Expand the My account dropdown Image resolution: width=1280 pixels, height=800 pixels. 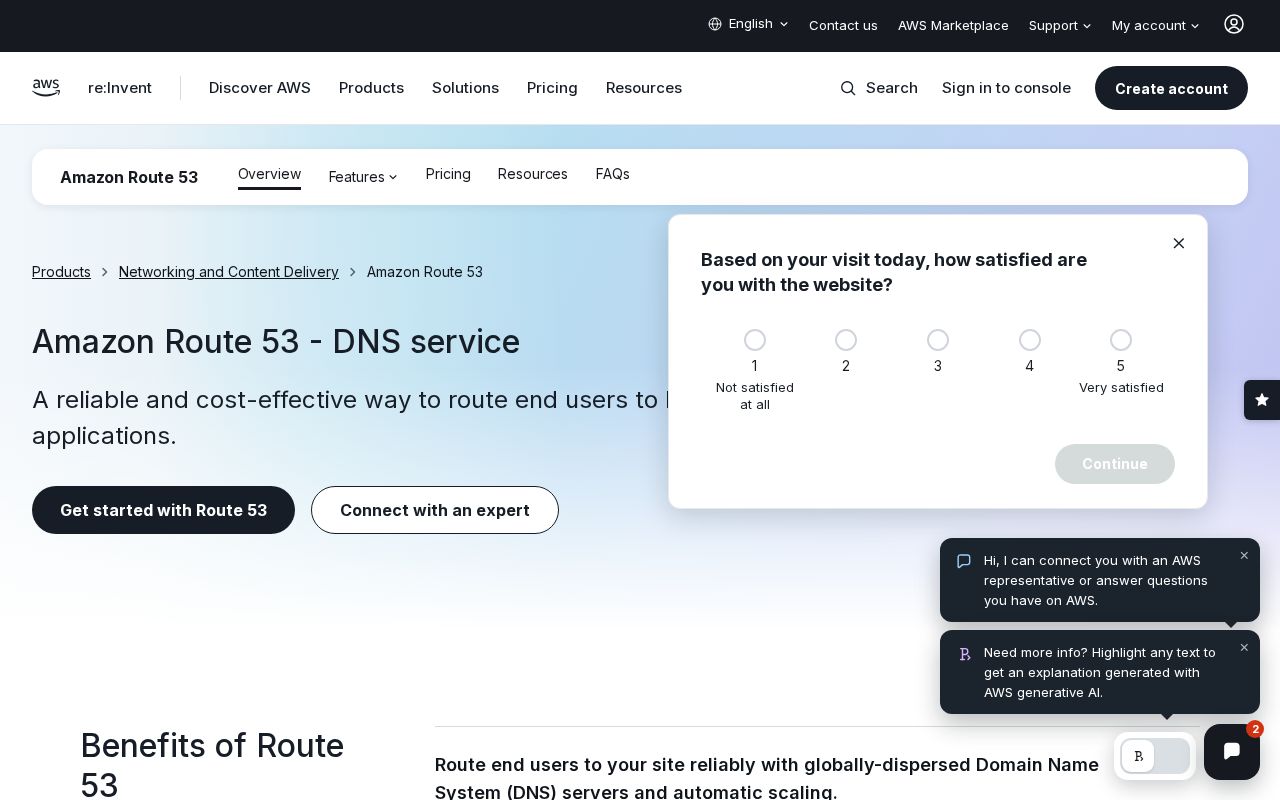(1156, 25)
